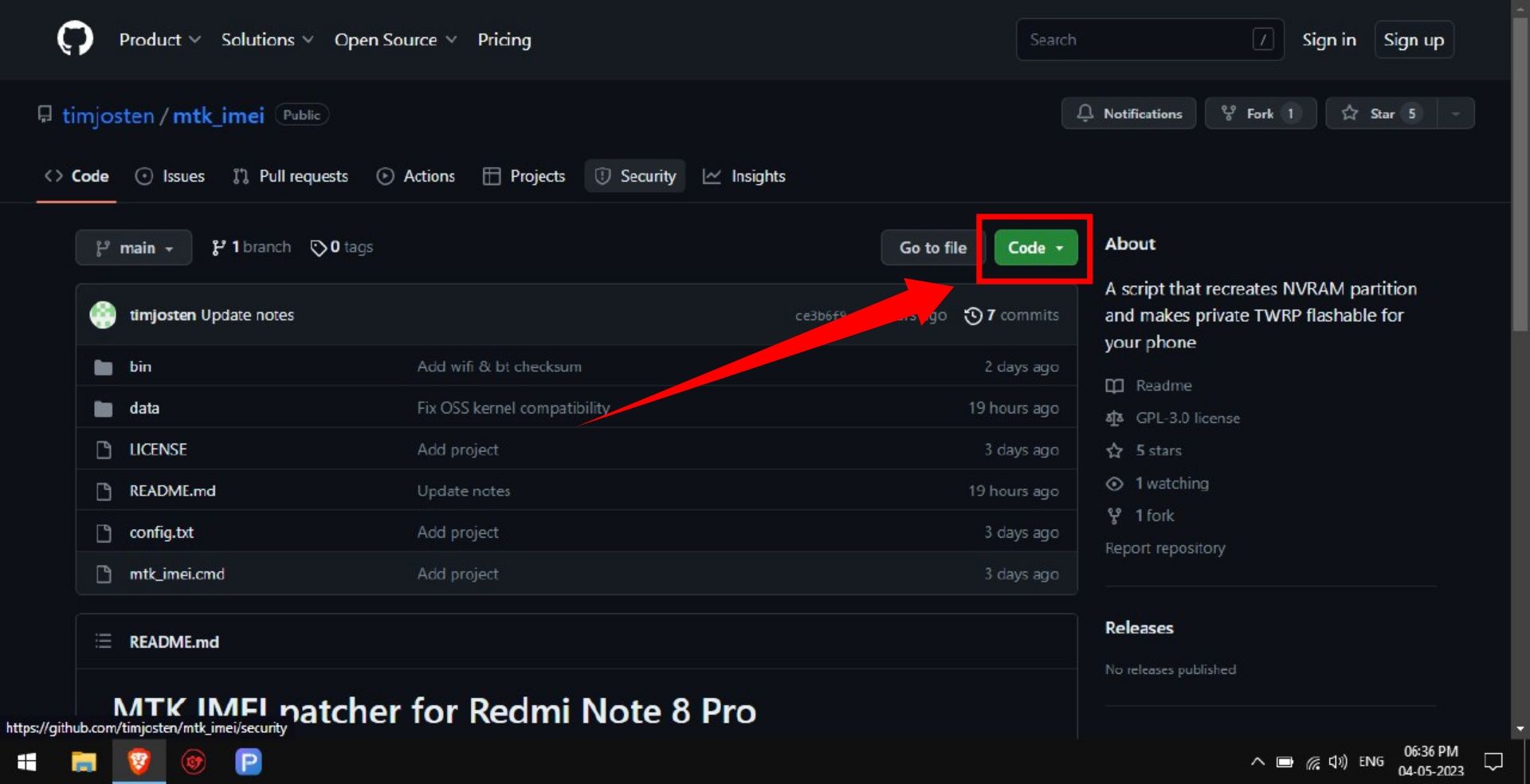Click the Readme link in About
This screenshot has height=784, width=1530.
click(1148, 386)
